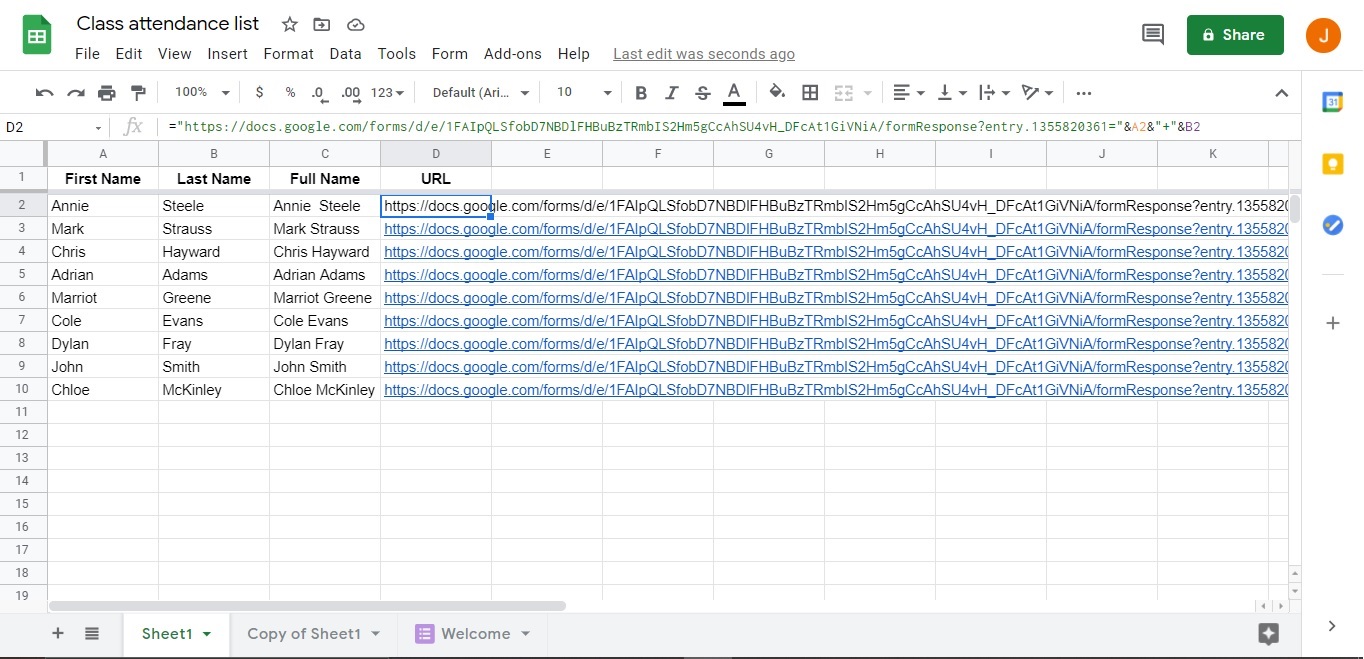Choose the fill color bucket

pyautogui.click(x=777, y=93)
